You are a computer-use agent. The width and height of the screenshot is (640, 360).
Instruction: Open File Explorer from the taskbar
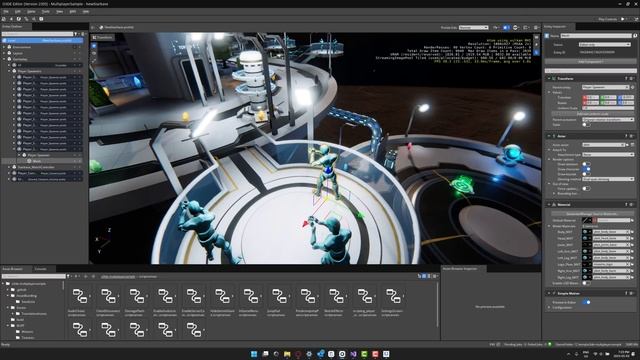287,354
